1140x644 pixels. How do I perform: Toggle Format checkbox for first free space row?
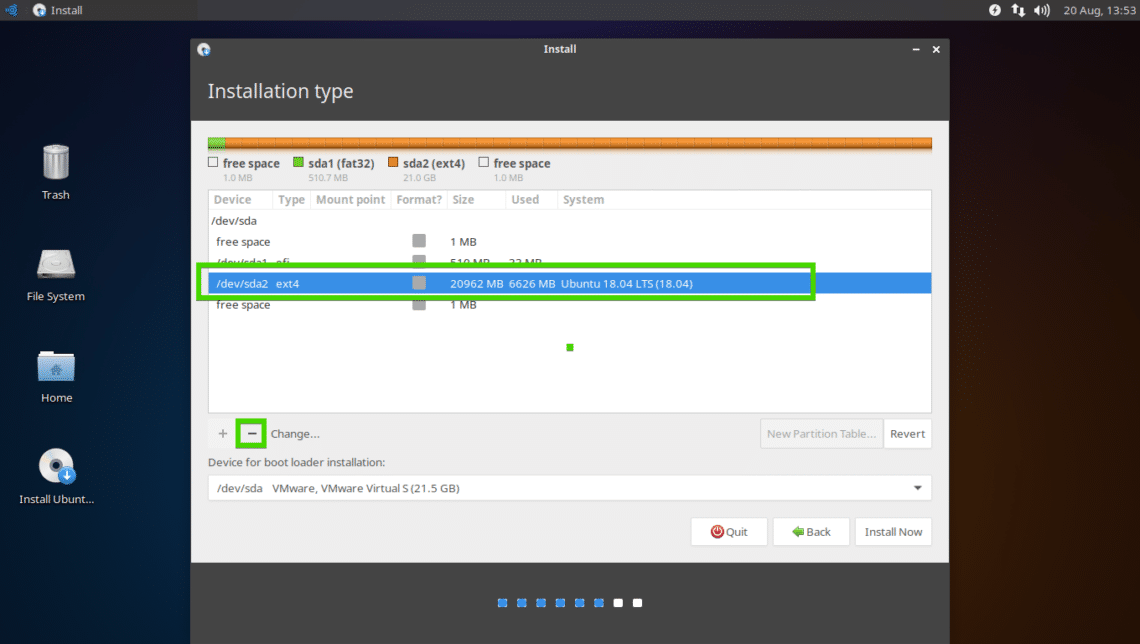click(419, 241)
